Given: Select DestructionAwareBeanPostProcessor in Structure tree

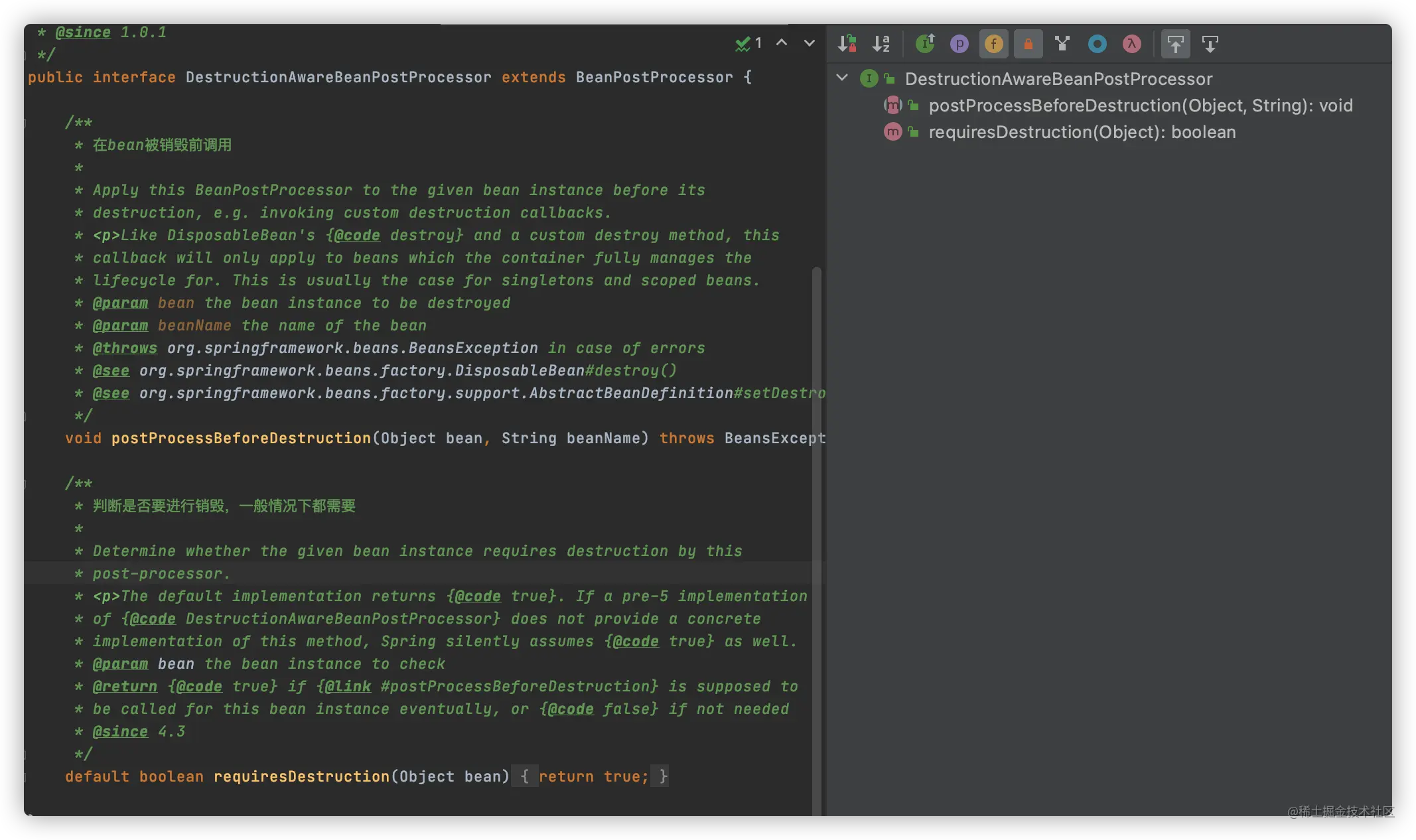Looking at the screenshot, I should pos(1058,79).
